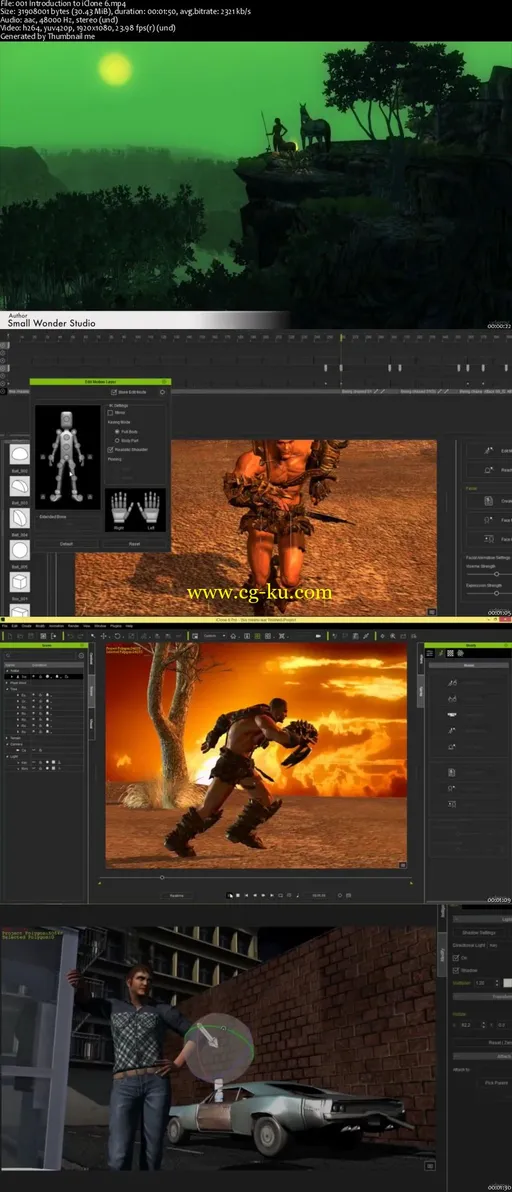Click the Stop button in playback bar
The image size is (512, 1192).
click(238, 896)
